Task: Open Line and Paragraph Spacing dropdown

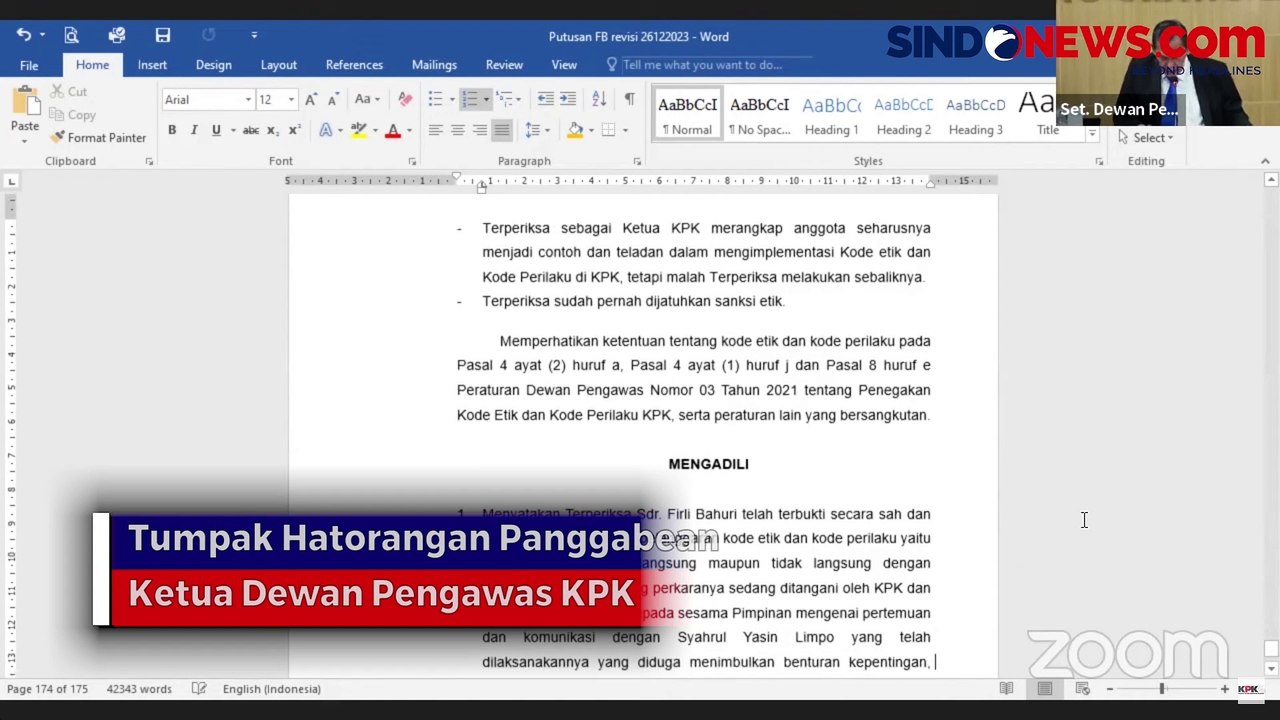Action: (537, 130)
